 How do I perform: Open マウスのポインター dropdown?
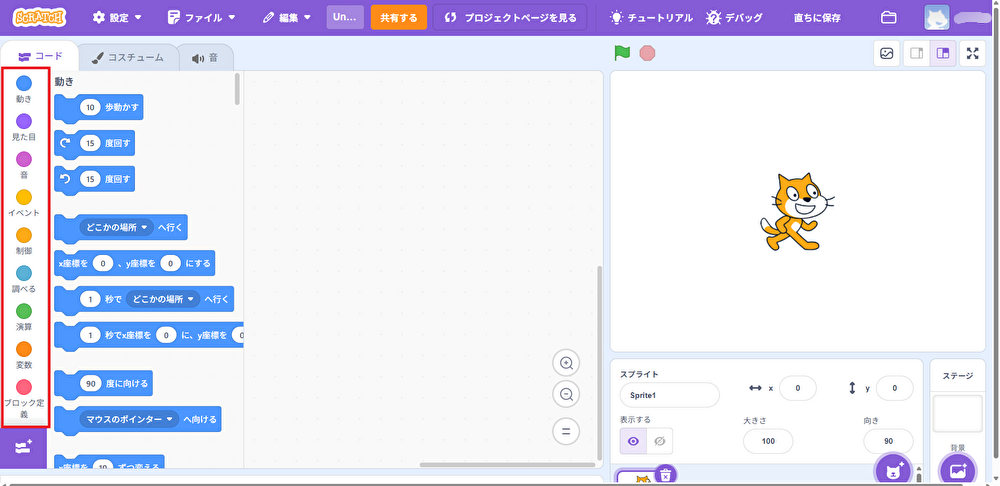[x=129, y=419]
